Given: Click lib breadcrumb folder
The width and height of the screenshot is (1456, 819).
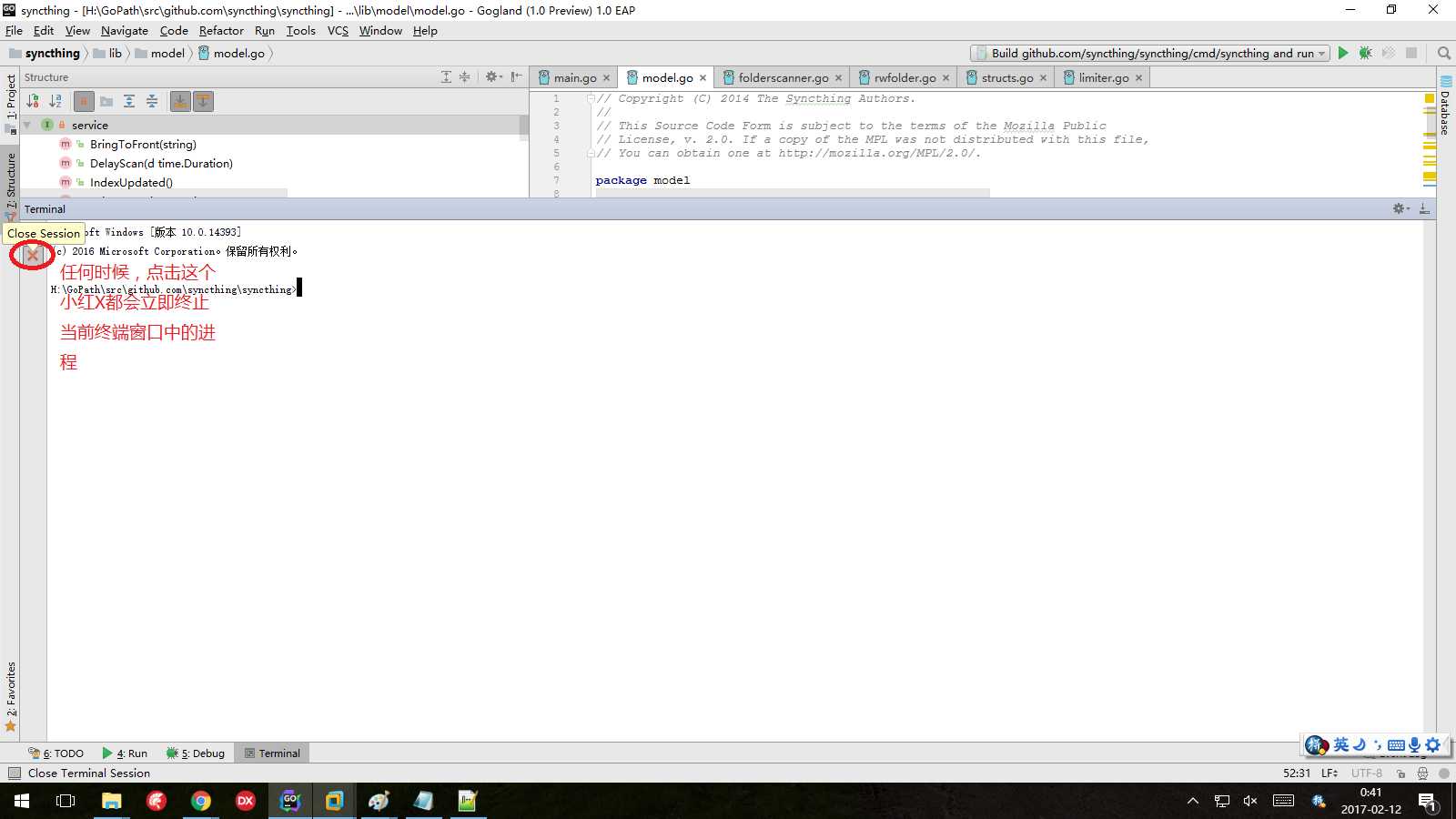Looking at the screenshot, I should coord(107,53).
